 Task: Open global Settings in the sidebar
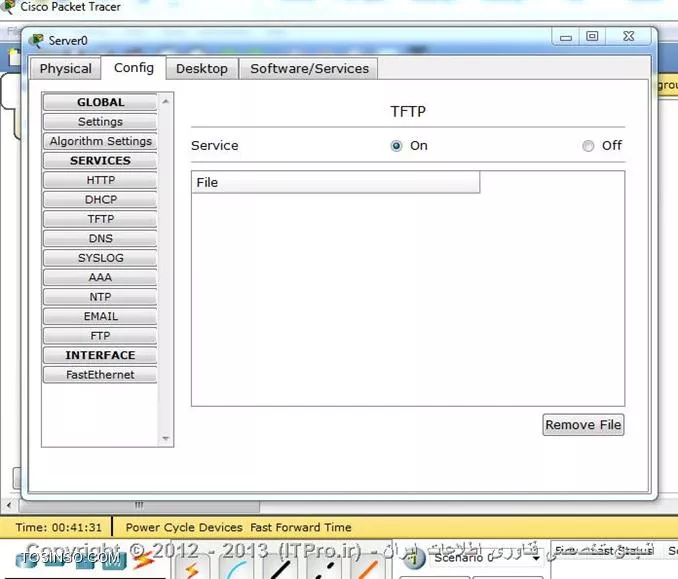point(100,122)
